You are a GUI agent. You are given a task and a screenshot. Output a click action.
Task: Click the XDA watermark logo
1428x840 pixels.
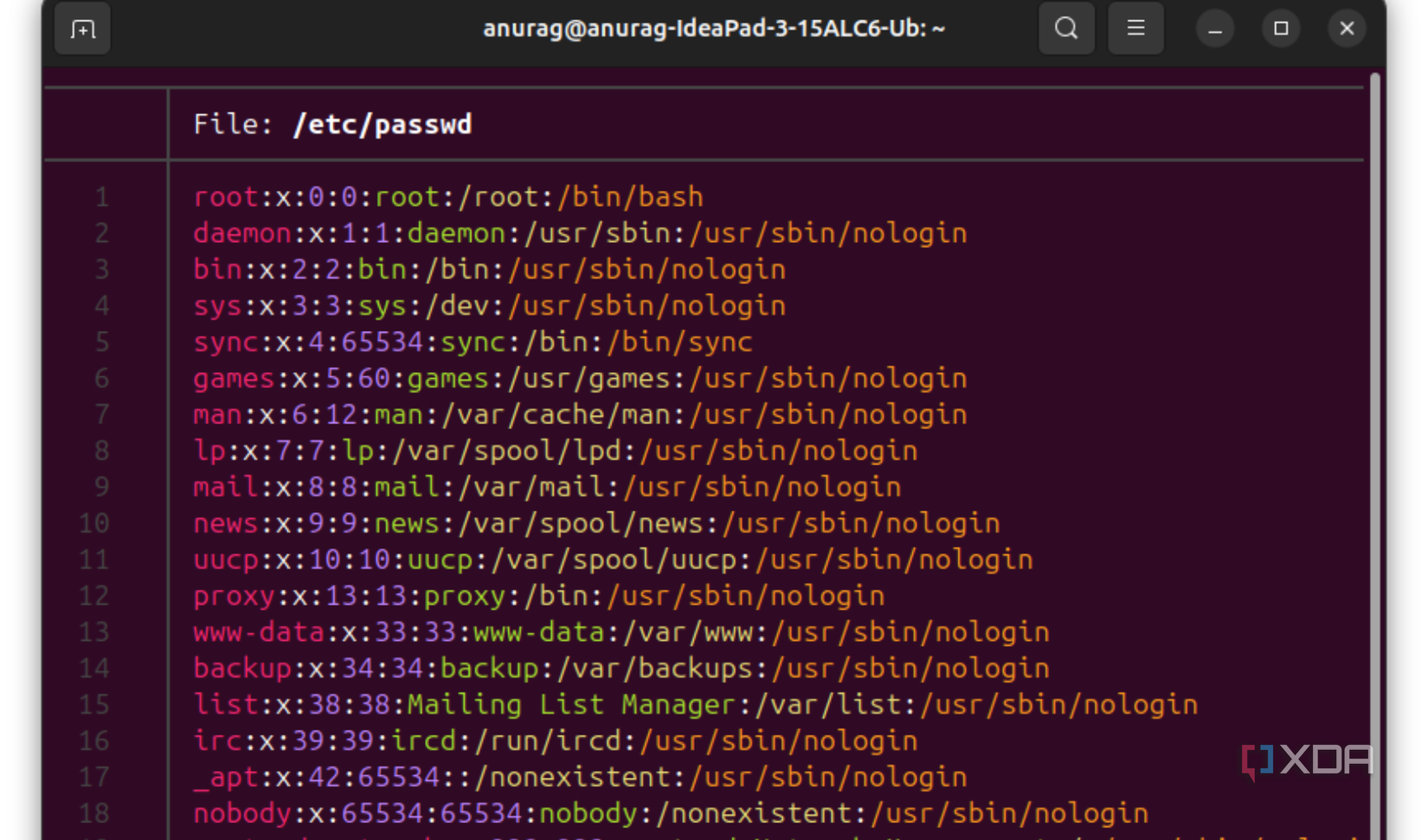point(1305,761)
